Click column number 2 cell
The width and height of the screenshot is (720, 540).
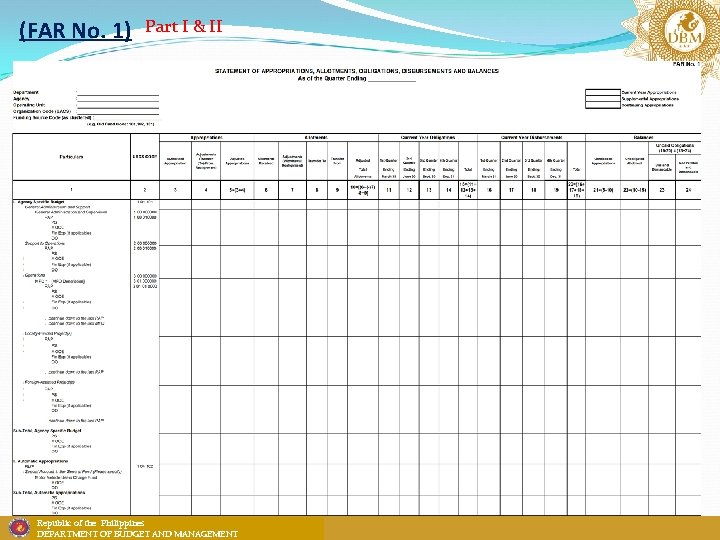[x=145, y=190]
